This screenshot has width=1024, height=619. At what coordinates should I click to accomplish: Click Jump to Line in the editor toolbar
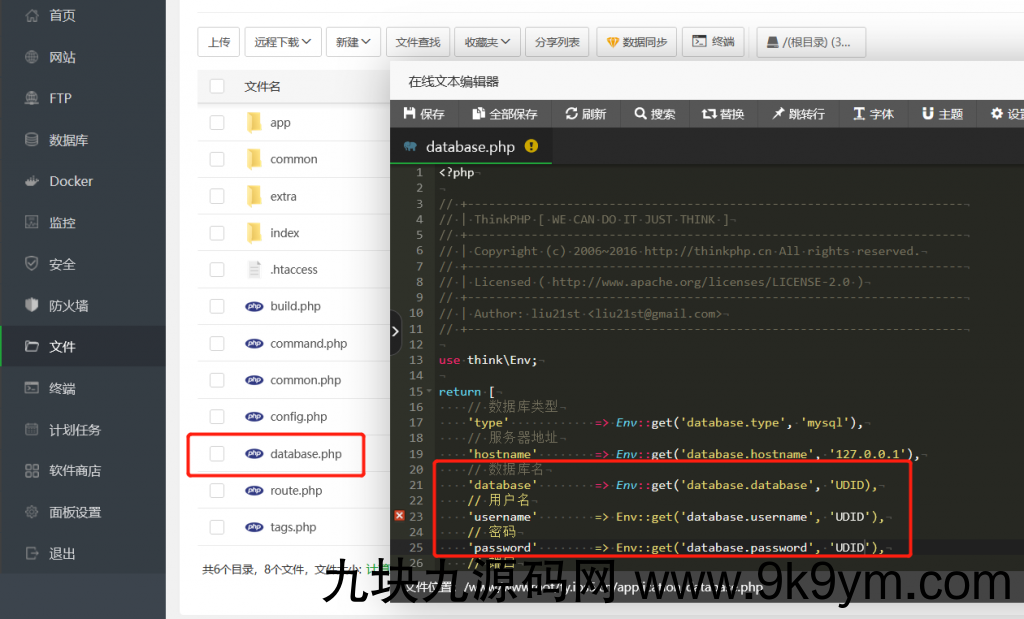pos(777,114)
